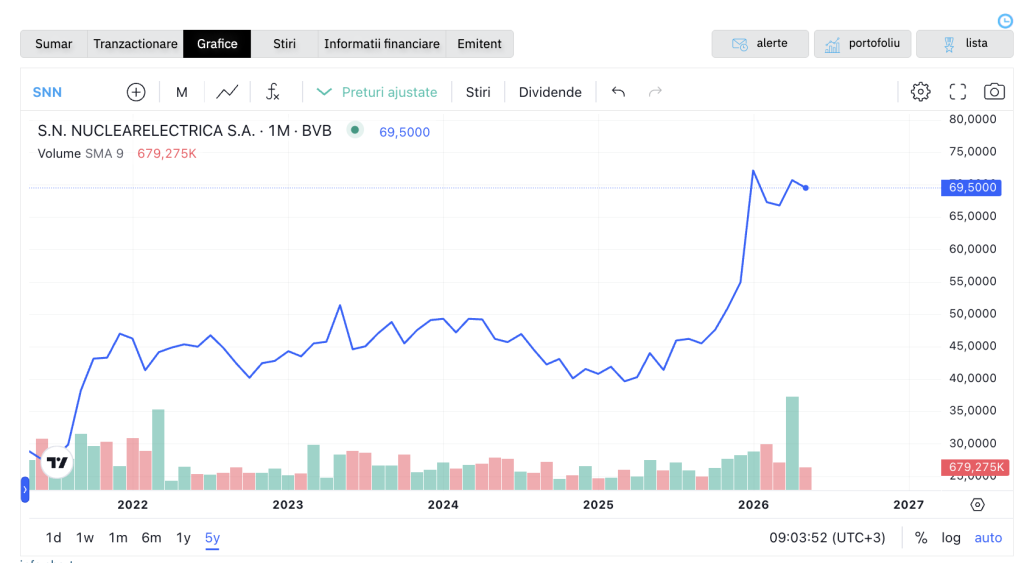This screenshot has height=563, width=1024.
Task: Click the lista ribbon icon
Action: [949, 44]
